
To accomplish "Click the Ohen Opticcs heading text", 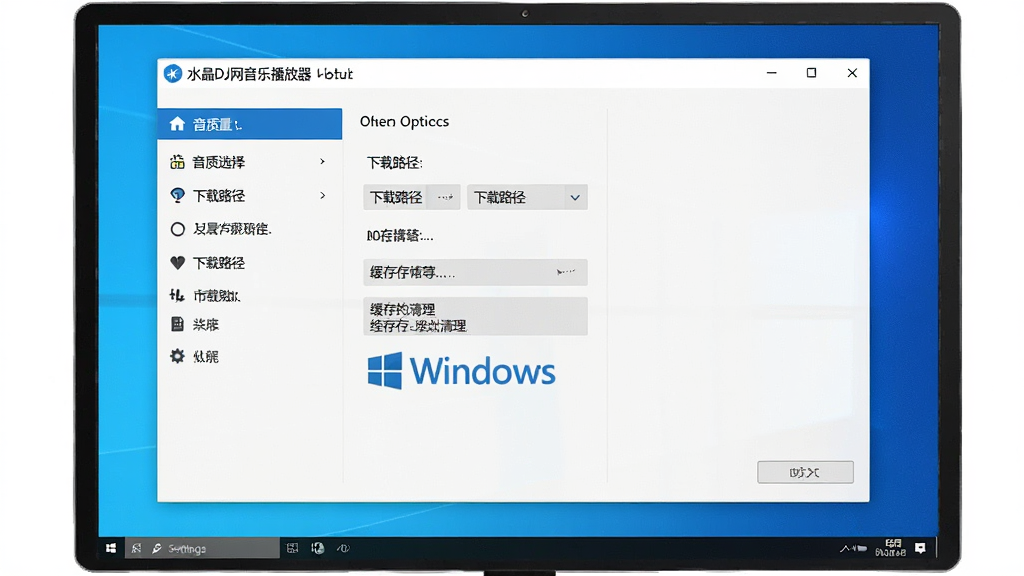I will (x=404, y=121).
